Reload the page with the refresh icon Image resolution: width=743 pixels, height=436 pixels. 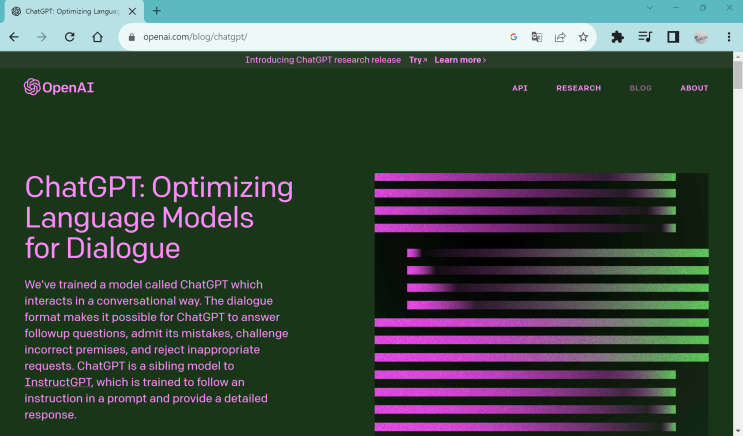[x=69, y=37]
